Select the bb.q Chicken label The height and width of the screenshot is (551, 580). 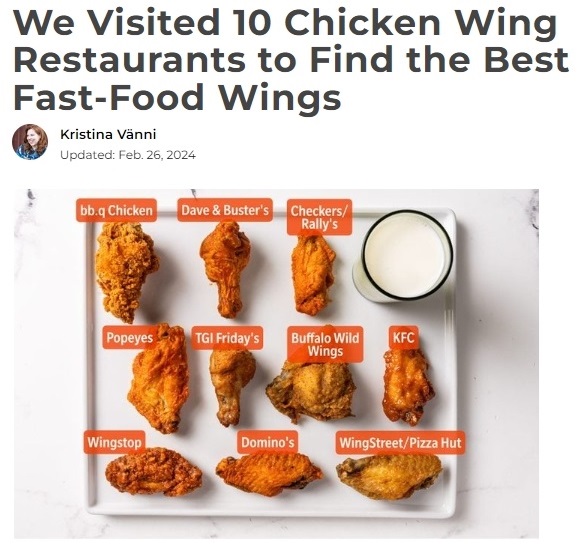117,210
